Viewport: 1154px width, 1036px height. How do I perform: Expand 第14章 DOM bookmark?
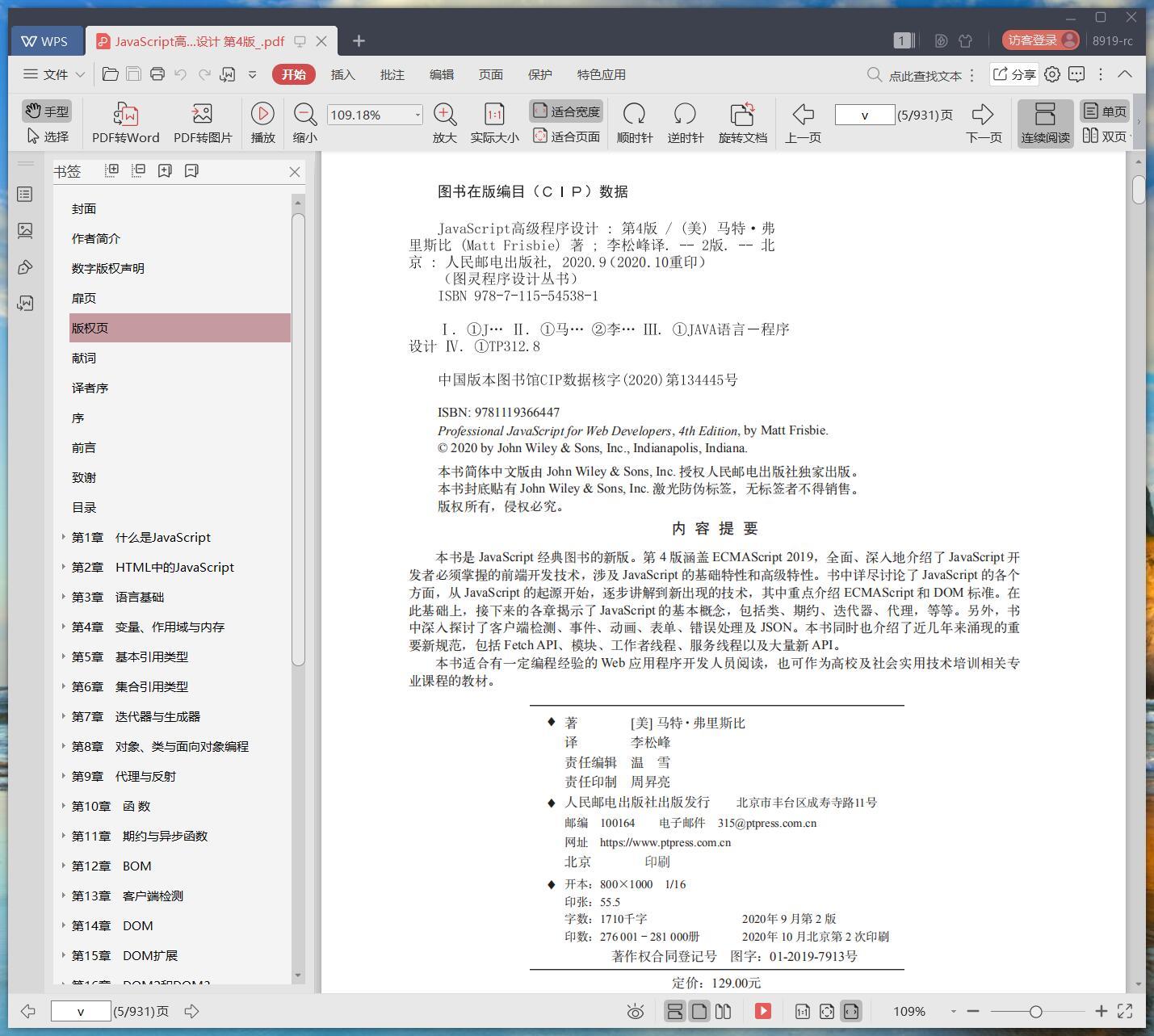63,925
